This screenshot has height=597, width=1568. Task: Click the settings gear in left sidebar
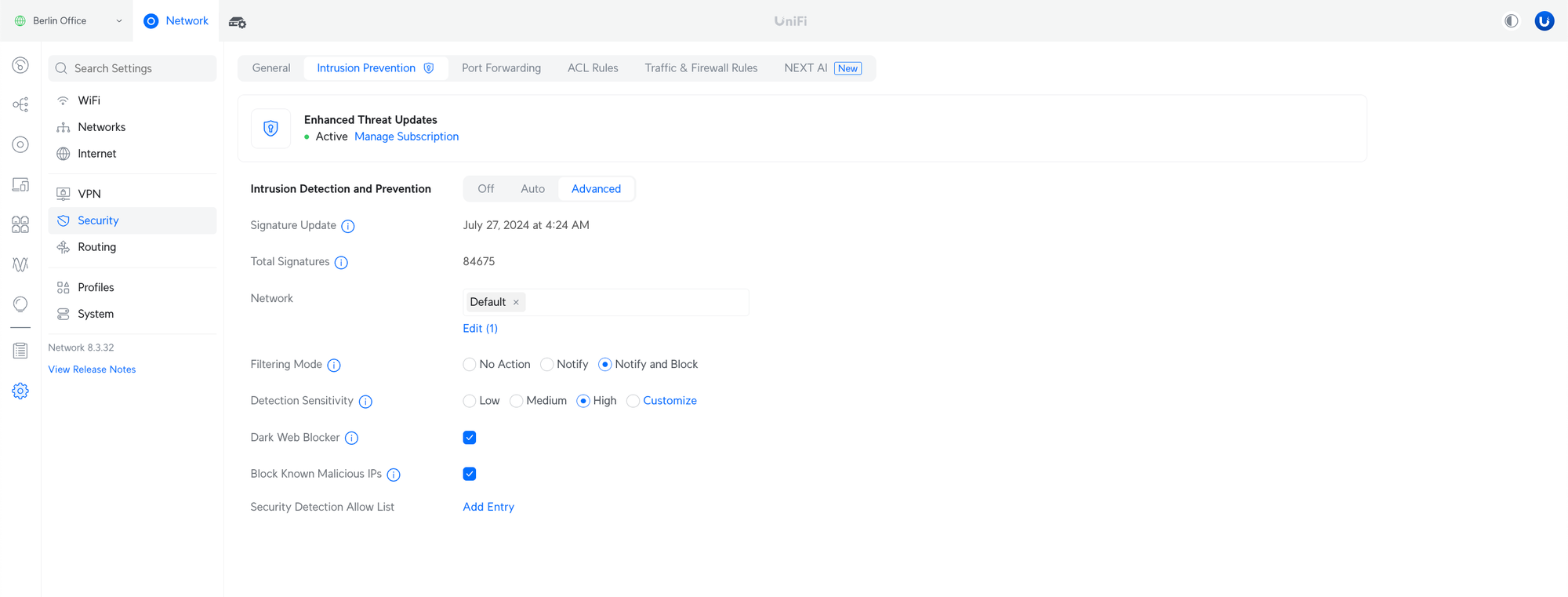tap(20, 391)
